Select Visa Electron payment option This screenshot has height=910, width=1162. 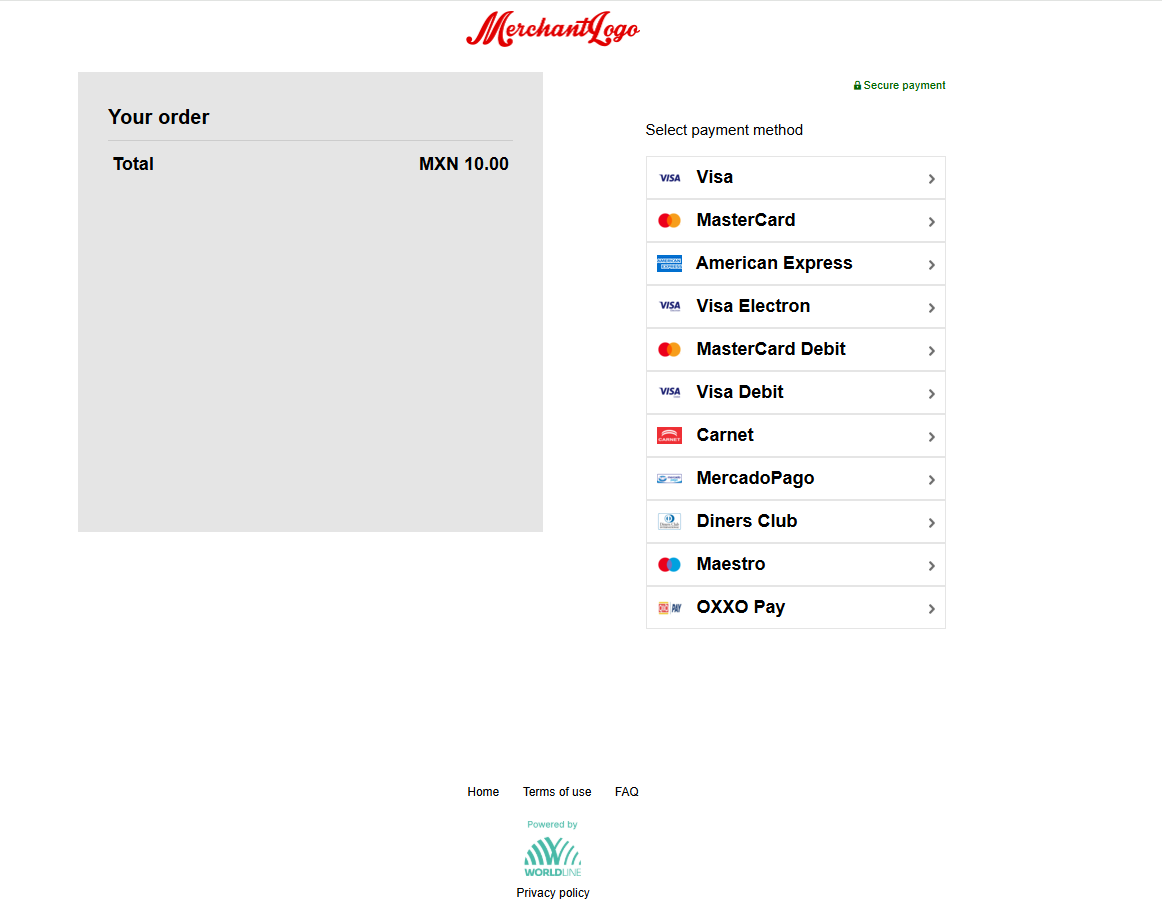pos(796,307)
